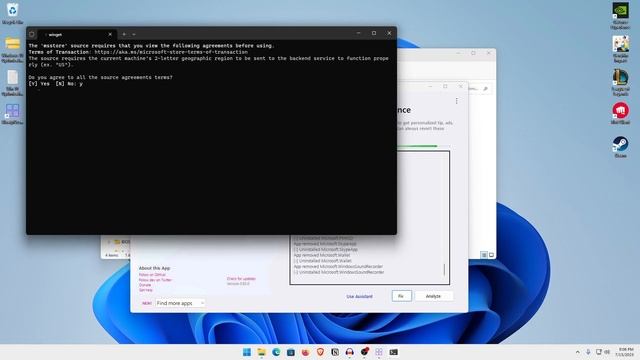Image resolution: width=640 pixels, height=360 pixels.
Task: Switch Explorer window to large icons view
Action: click(x=491, y=255)
